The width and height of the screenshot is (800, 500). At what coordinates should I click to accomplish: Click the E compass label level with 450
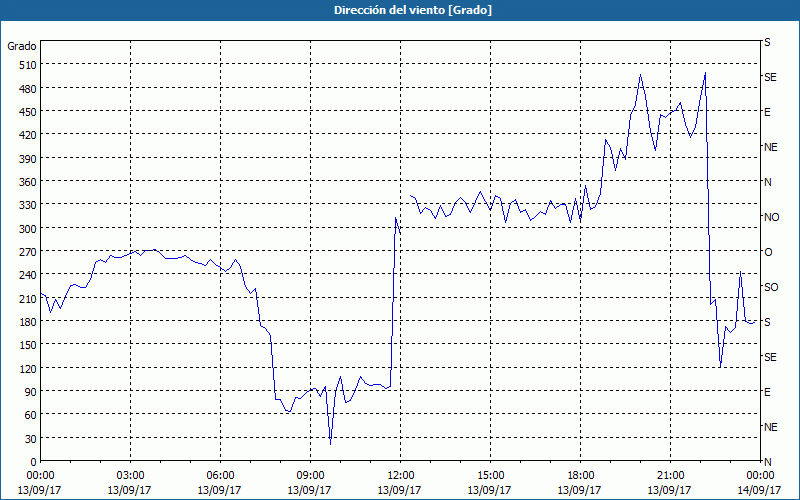point(767,112)
